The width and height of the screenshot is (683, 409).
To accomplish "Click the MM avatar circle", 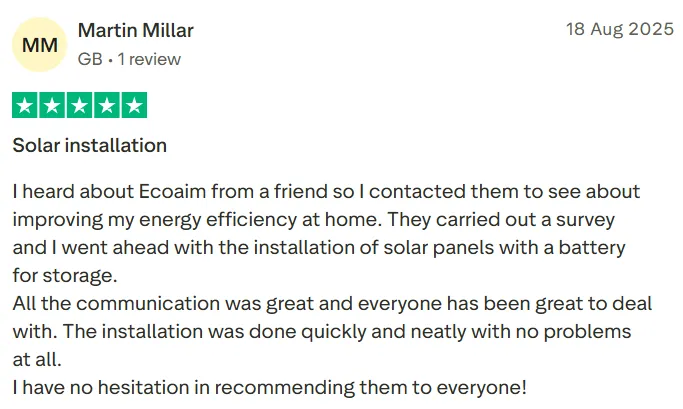I will [x=40, y=44].
